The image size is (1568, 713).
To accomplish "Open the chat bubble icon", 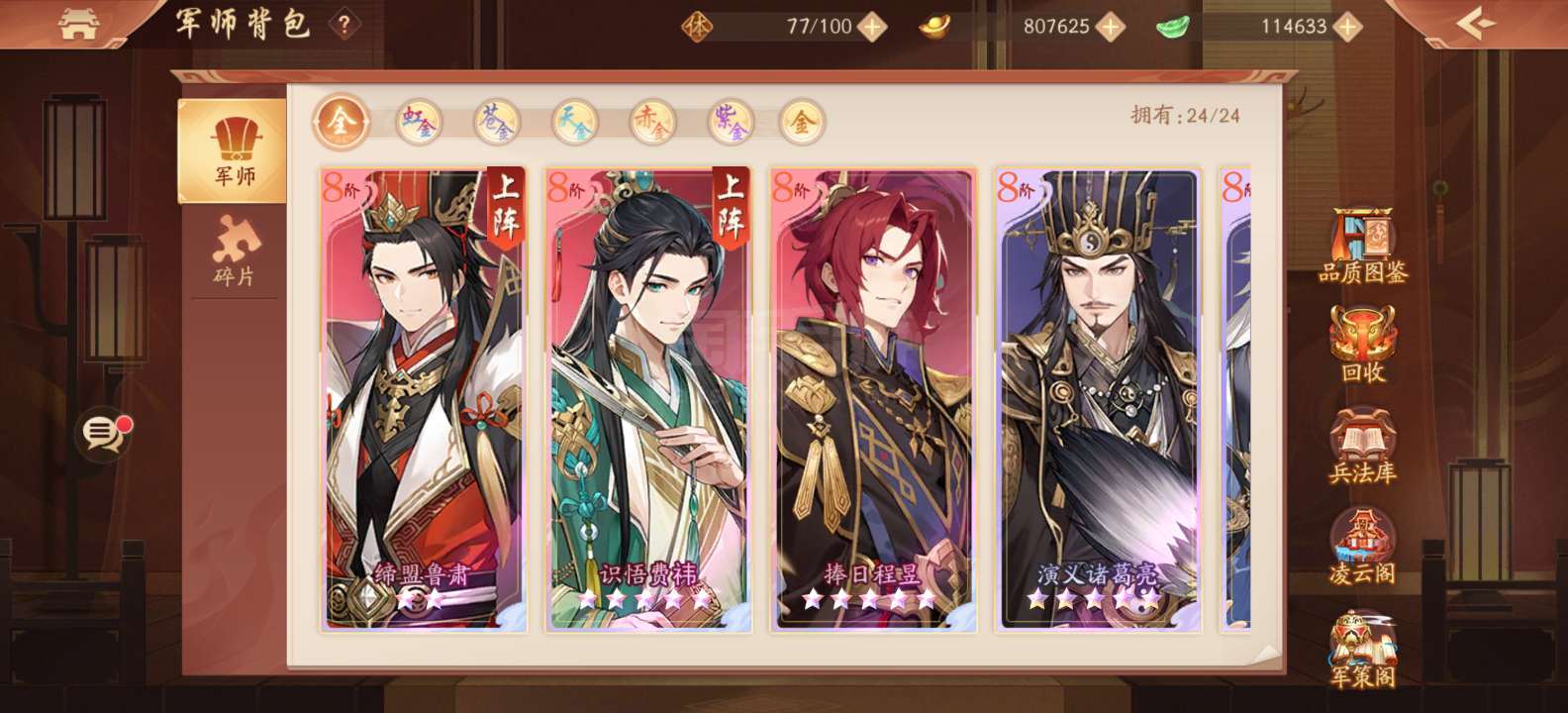I will pyautogui.click(x=103, y=433).
